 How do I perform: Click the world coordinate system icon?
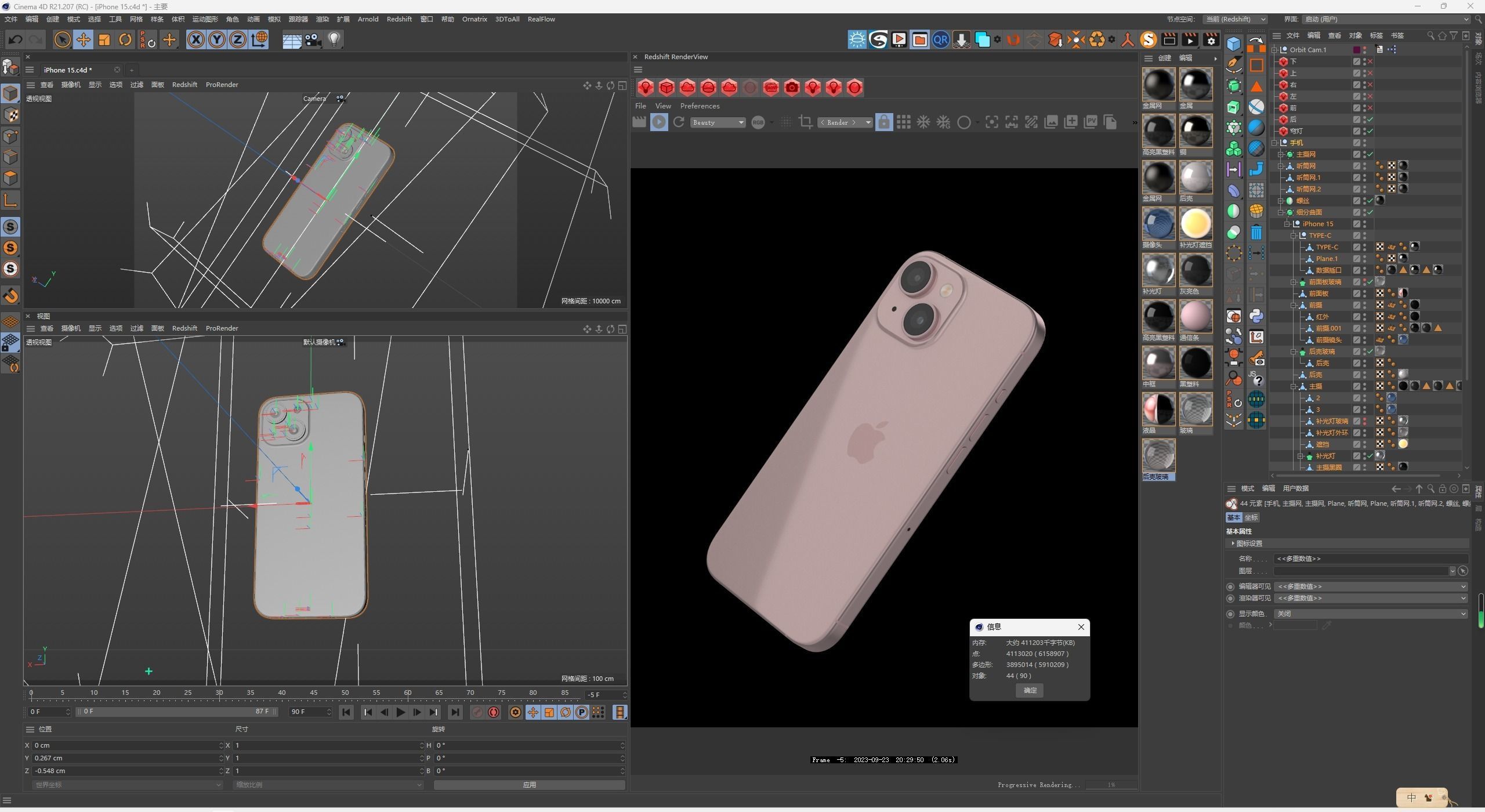coord(260,39)
